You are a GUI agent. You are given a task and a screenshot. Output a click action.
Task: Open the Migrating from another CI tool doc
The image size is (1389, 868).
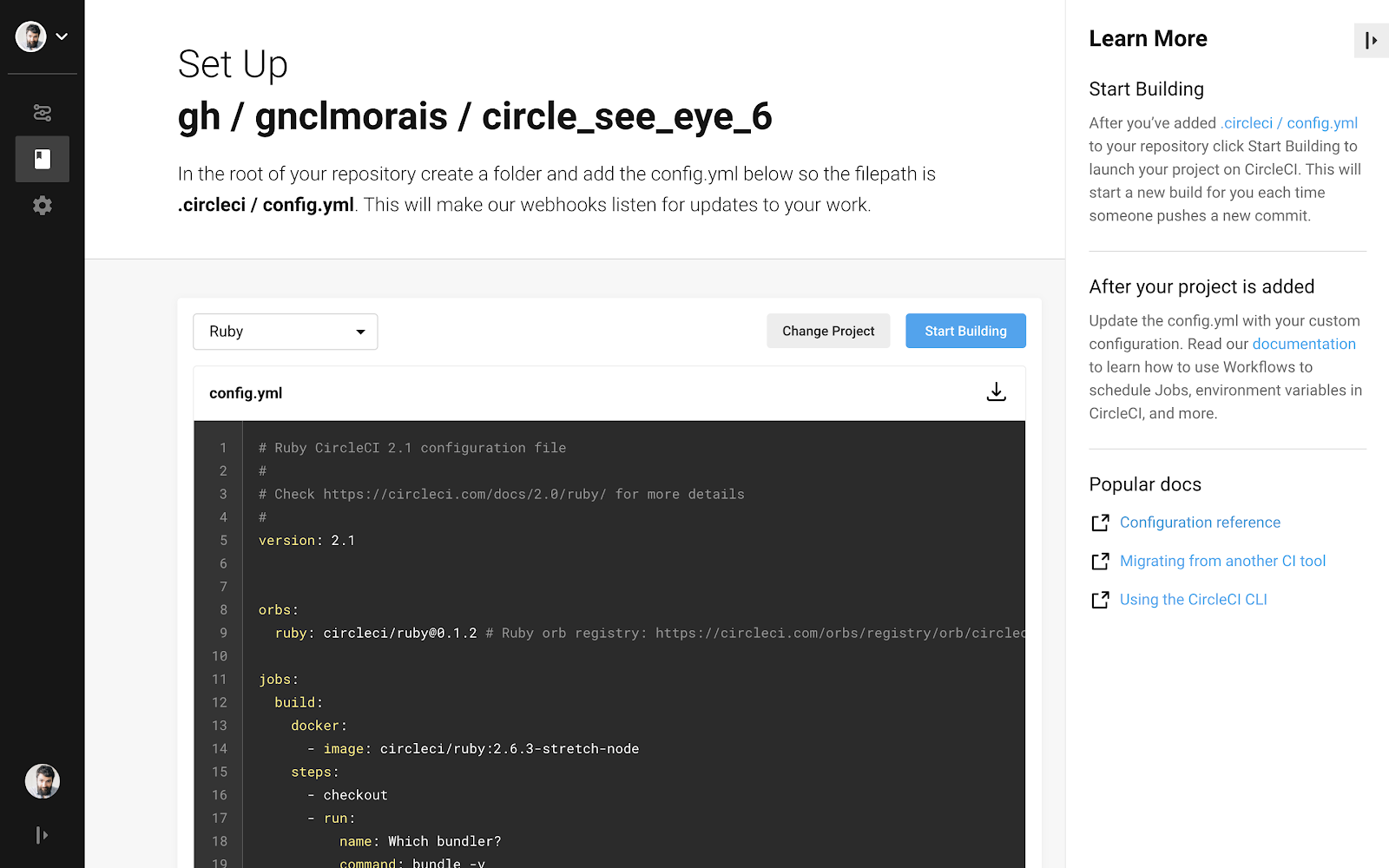(1222, 561)
